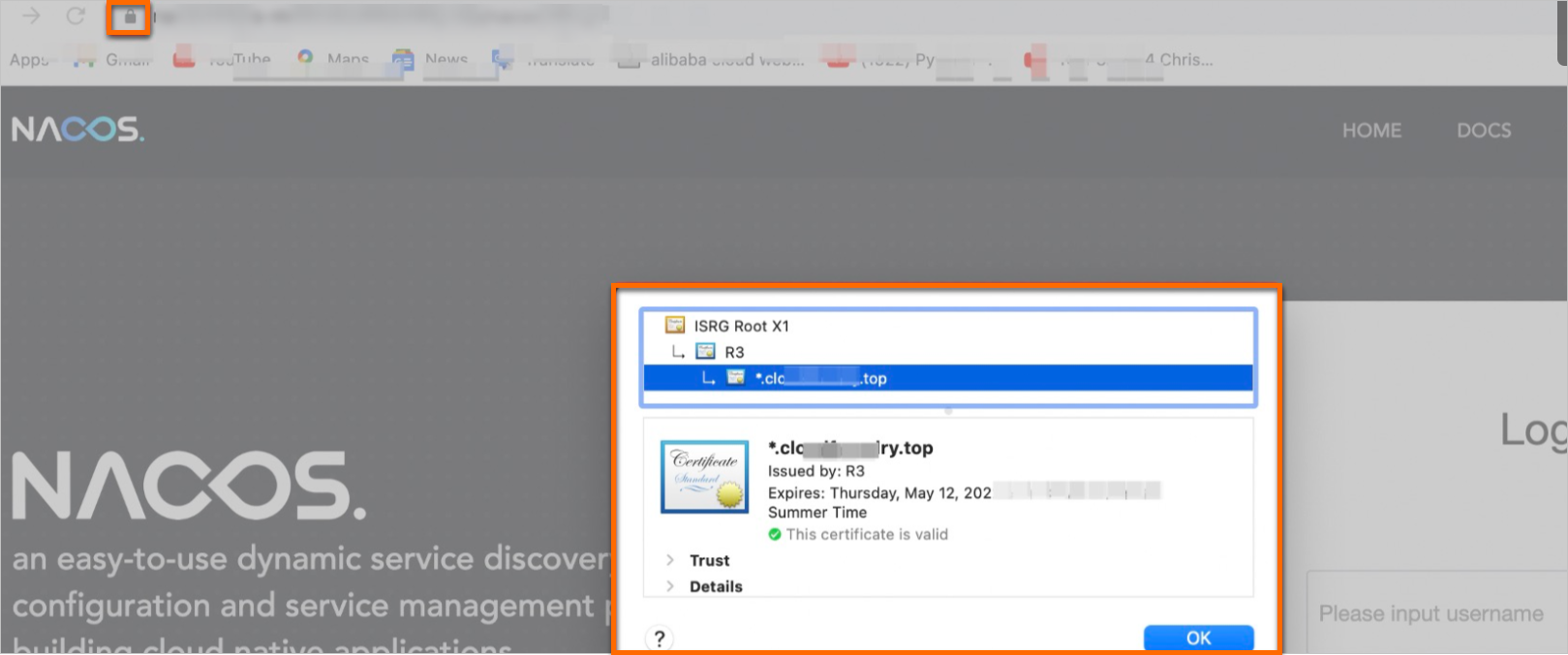The width and height of the screenshot is (1568, 655).
Task: Click the username input field
Action: pyautogui.click(x=1437, y=613)
